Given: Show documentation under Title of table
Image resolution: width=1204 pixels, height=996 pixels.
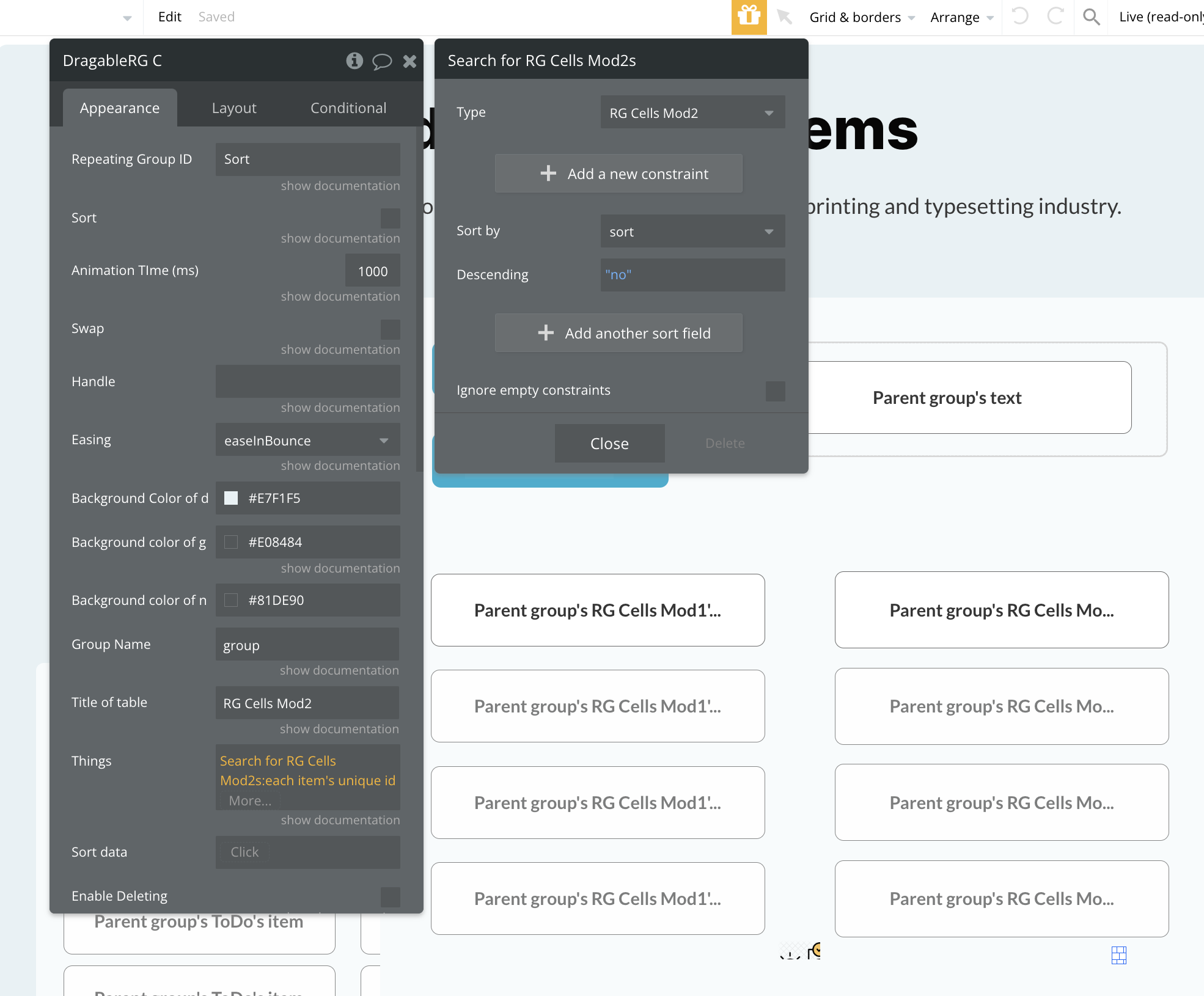Looking at the screenshot, I should [x=339, y=729].
